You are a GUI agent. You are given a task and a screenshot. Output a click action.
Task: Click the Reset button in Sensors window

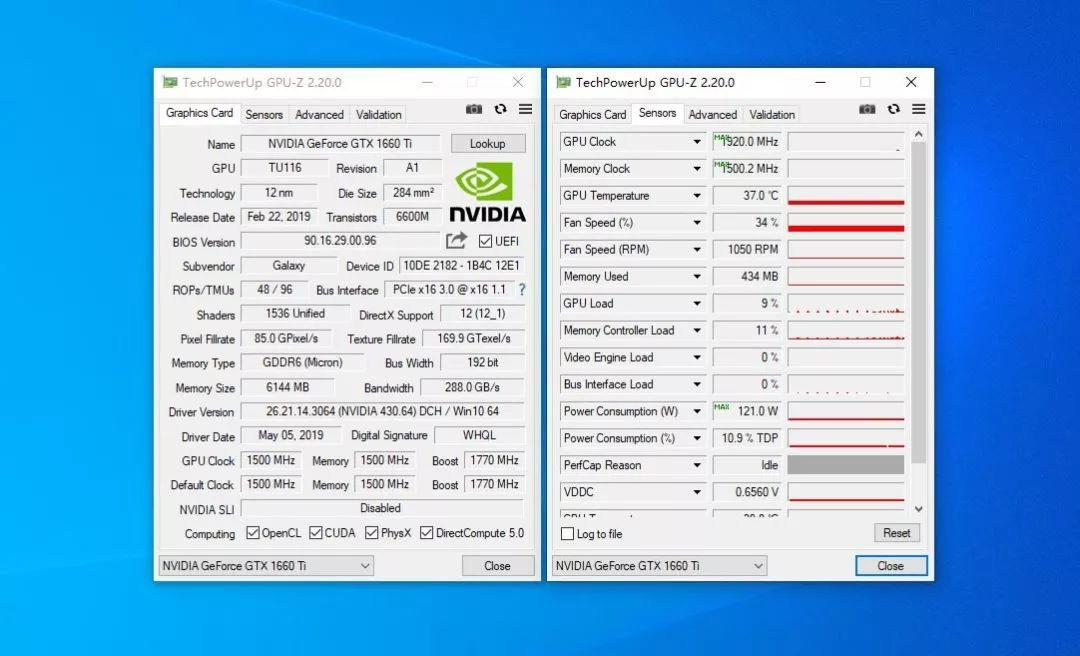(x=897, y=533)
